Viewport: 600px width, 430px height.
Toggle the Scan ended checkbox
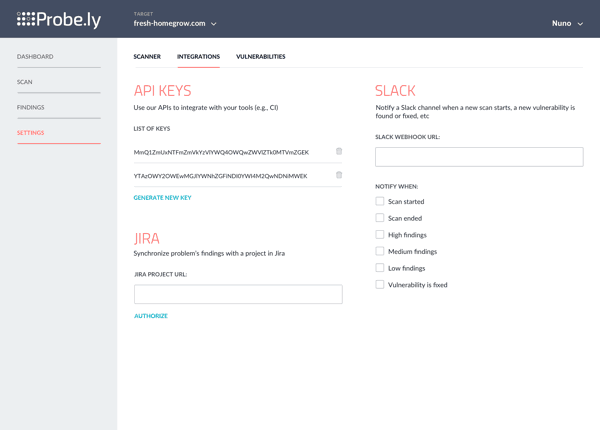click(x=380, y=218)
